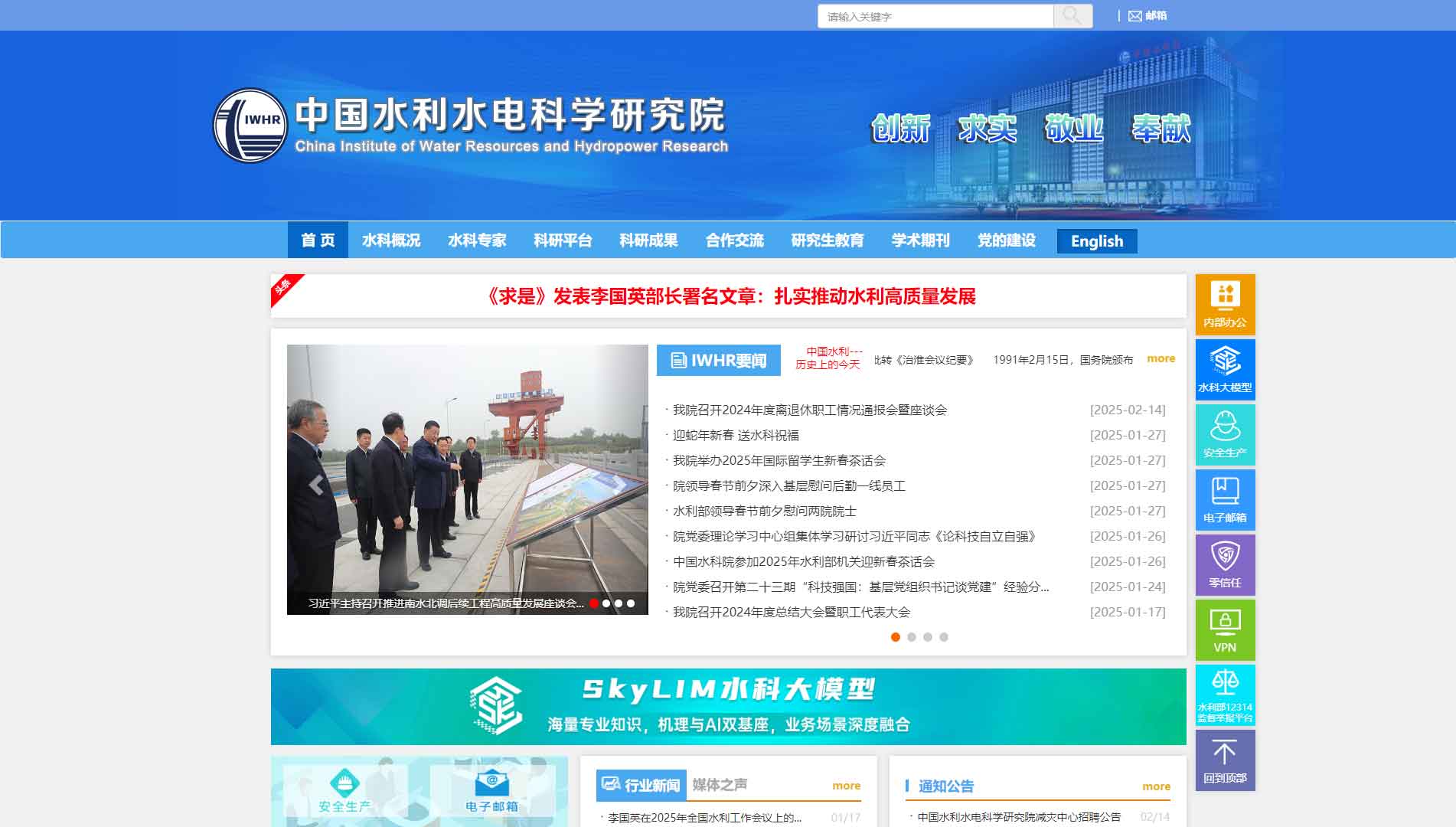
Task: Click SkyLIM logo in the banner
Action: tap(496, 706)
